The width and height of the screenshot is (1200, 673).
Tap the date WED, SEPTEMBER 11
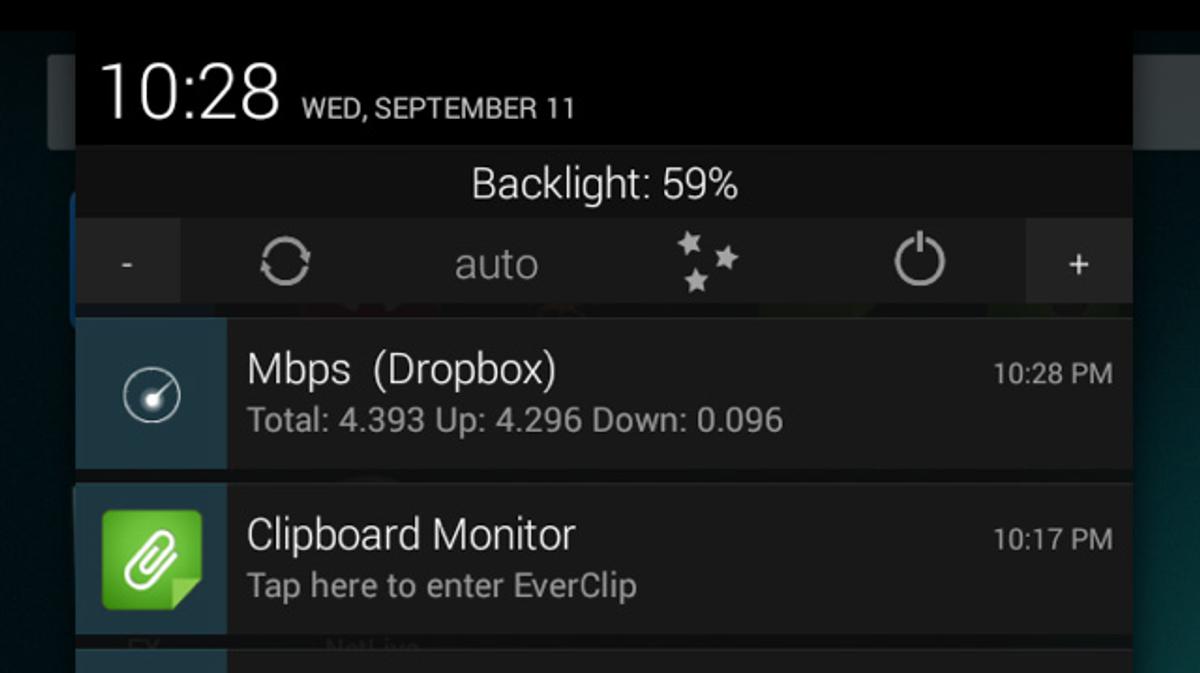pyautogui.click(x=438, y=108)
